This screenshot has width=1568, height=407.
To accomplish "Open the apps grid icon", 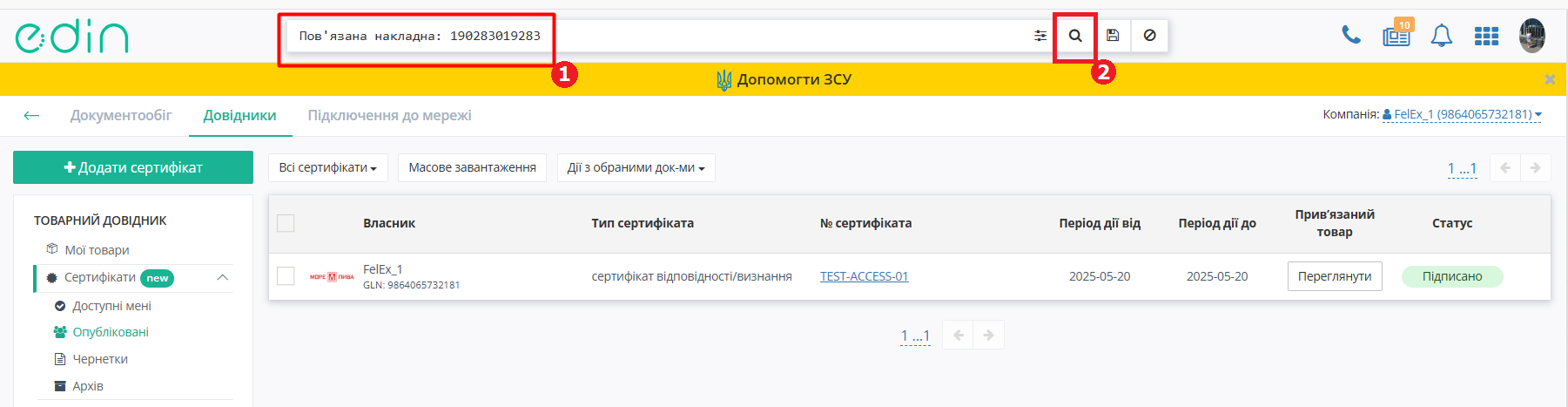I will point(1486,36).
